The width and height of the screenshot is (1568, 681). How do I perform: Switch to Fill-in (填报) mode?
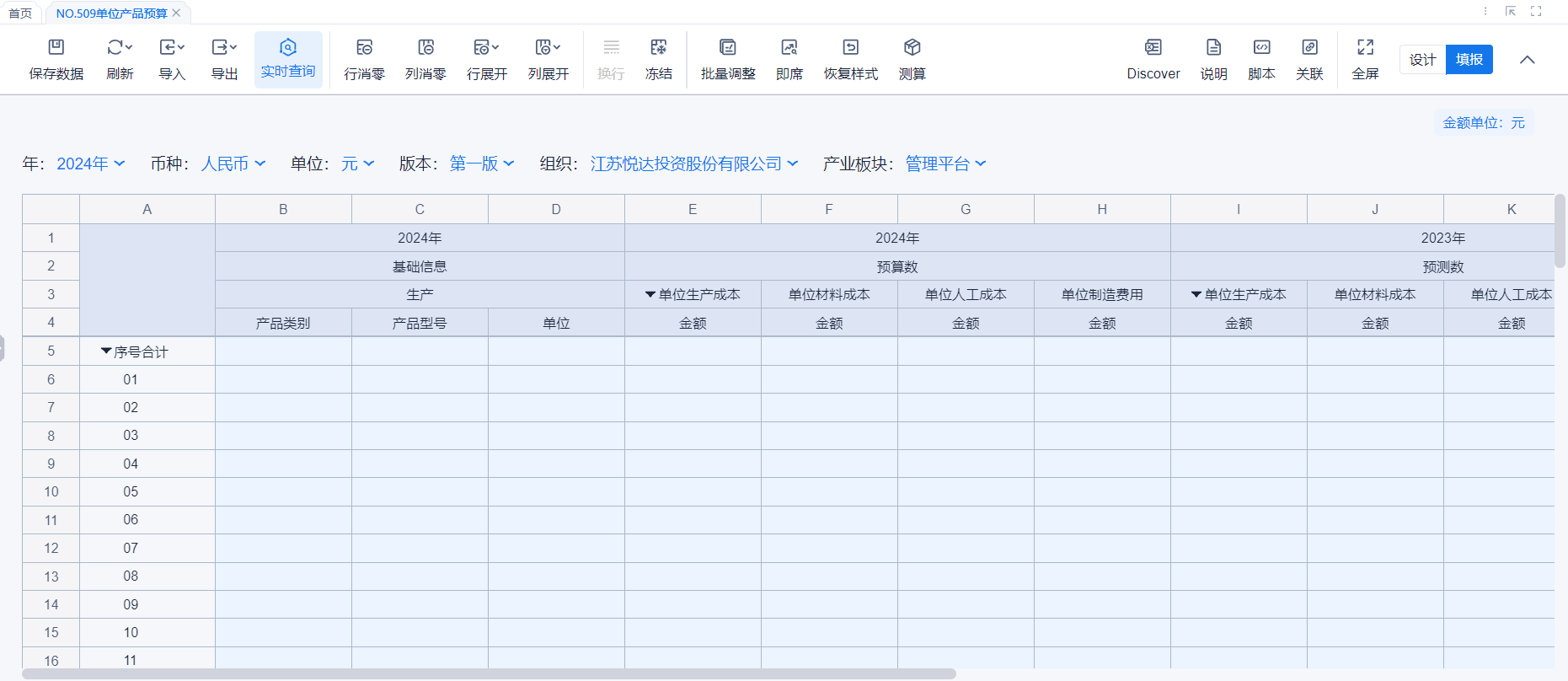pyautogui.click(x=1469, y=60)
